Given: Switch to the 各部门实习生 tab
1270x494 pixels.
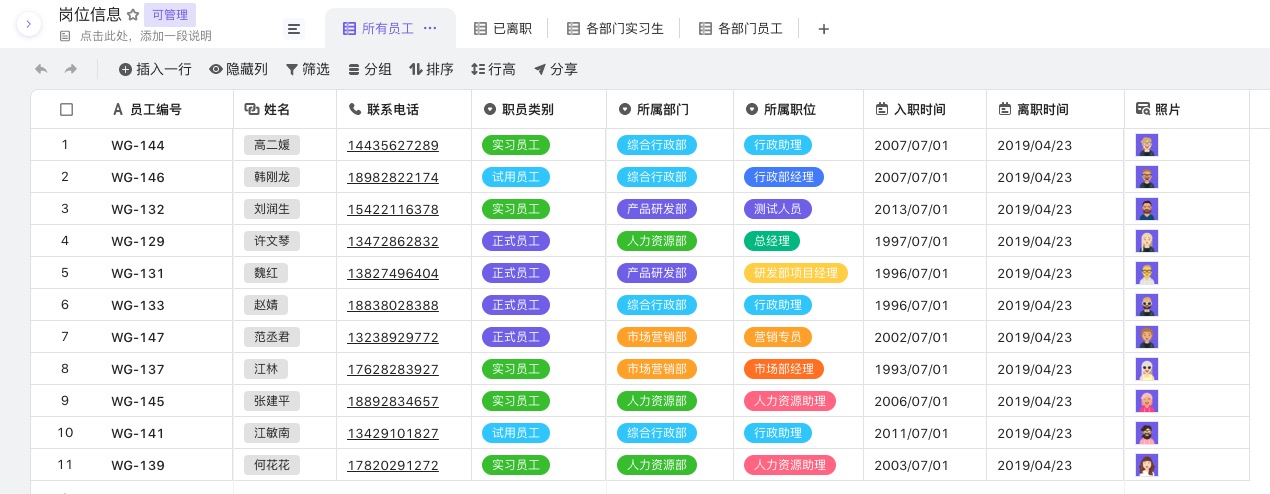Looking at the screenshot, I should pyautogui.click(x=615, y=29).
